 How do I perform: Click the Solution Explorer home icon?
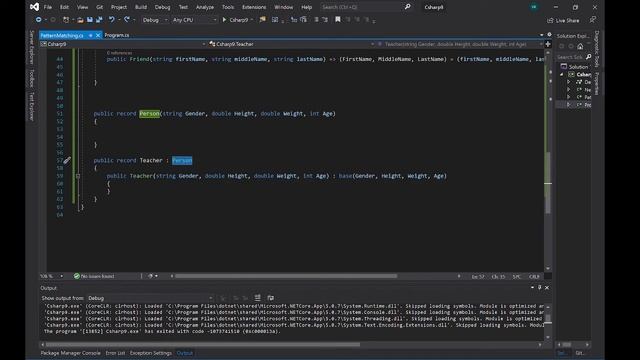580,46
